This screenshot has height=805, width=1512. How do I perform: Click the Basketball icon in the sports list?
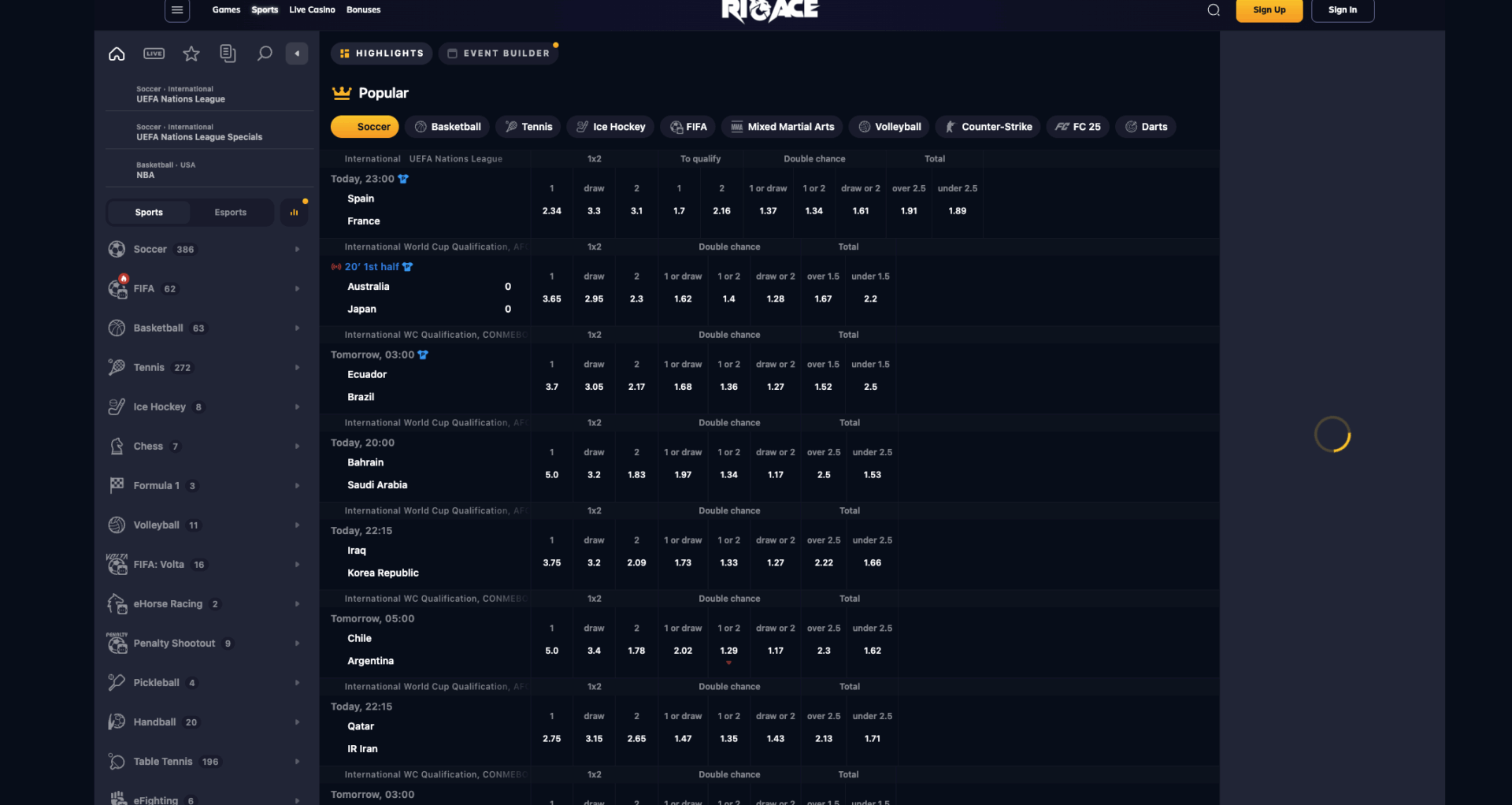117,328
